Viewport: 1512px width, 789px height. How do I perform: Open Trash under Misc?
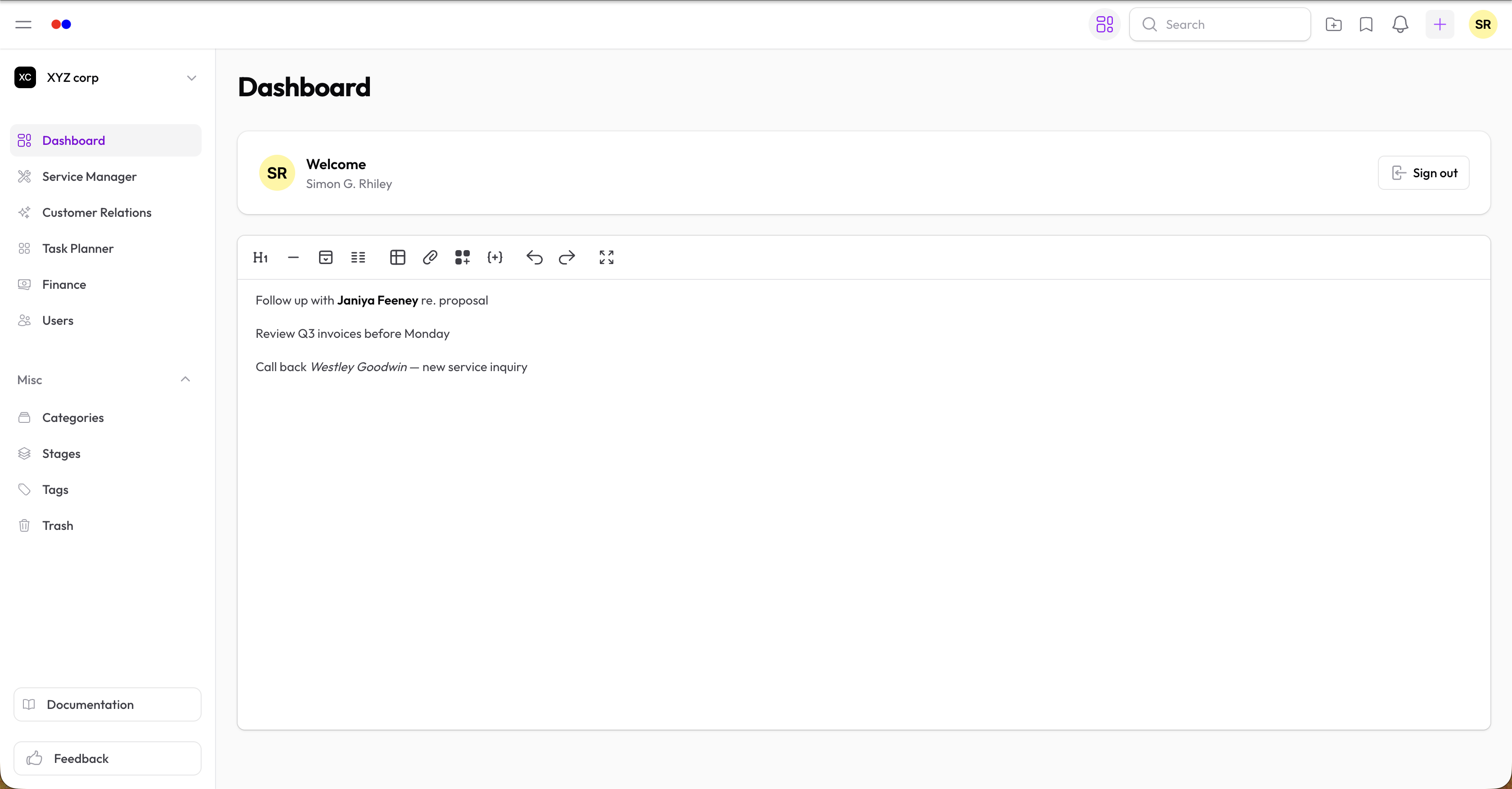click(x=106, y=525)
